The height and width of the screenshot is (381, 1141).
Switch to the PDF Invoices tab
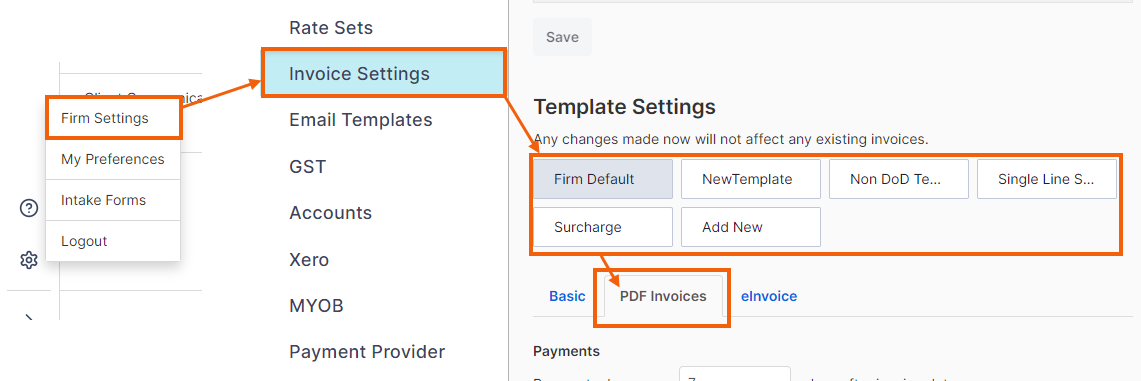663,297
